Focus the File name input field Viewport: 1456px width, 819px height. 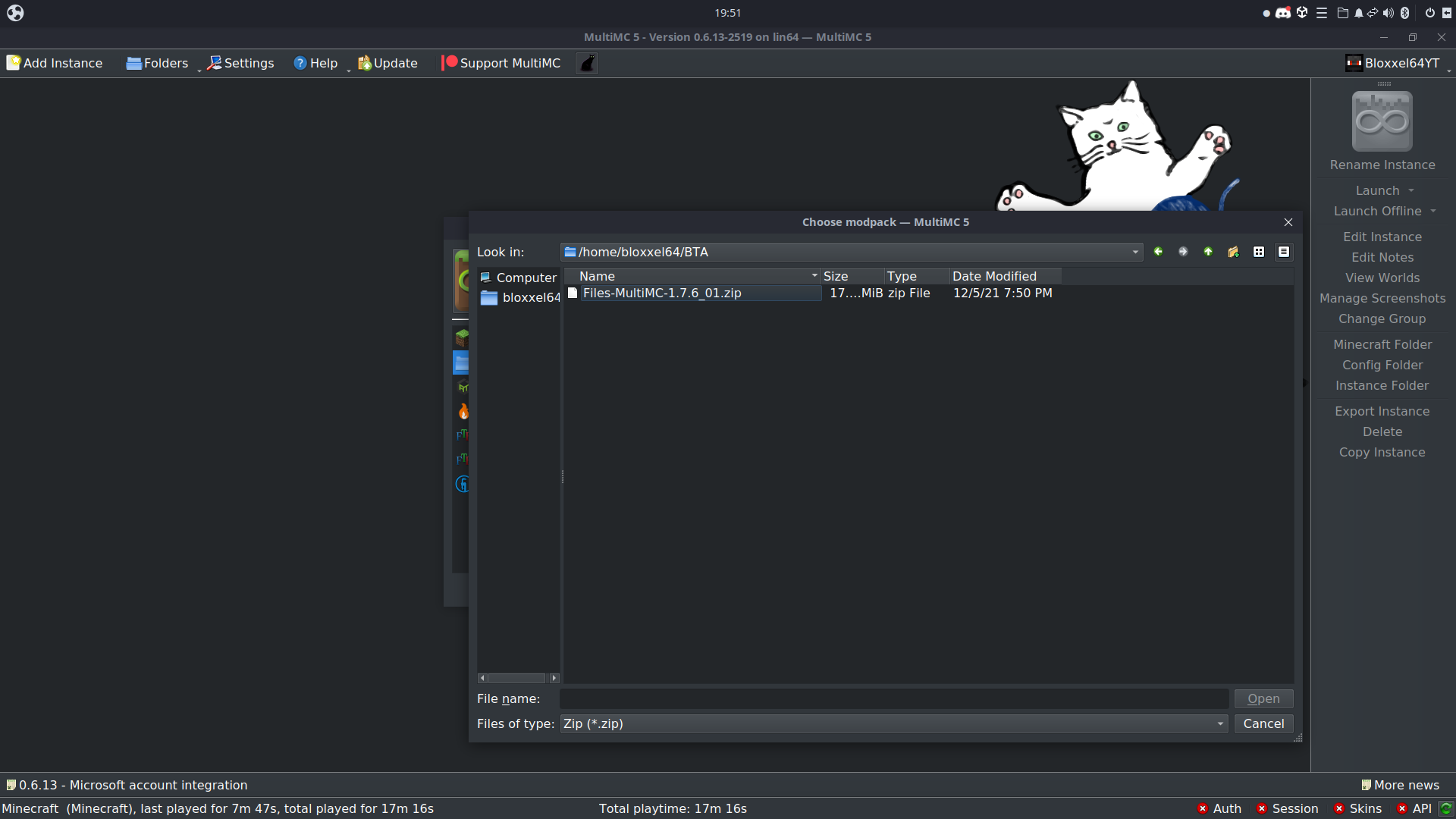(894, 699)
